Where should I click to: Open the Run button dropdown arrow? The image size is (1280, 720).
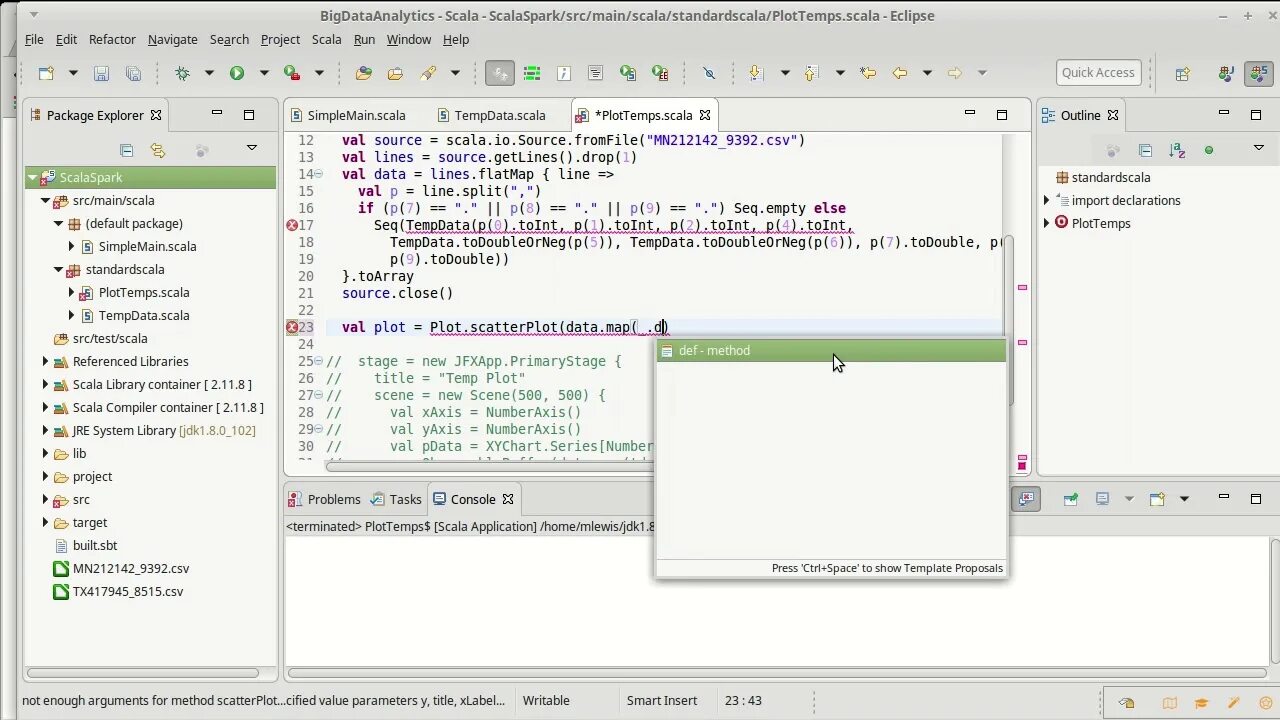[264, 73]
